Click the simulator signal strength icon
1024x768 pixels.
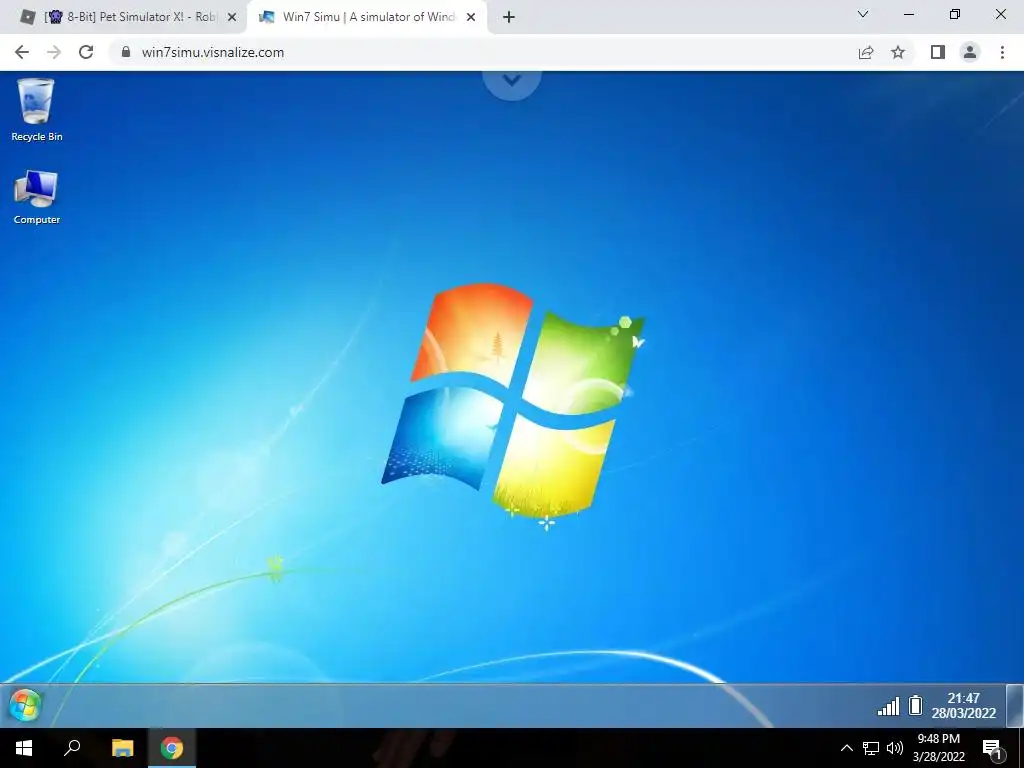coord(888,706)
